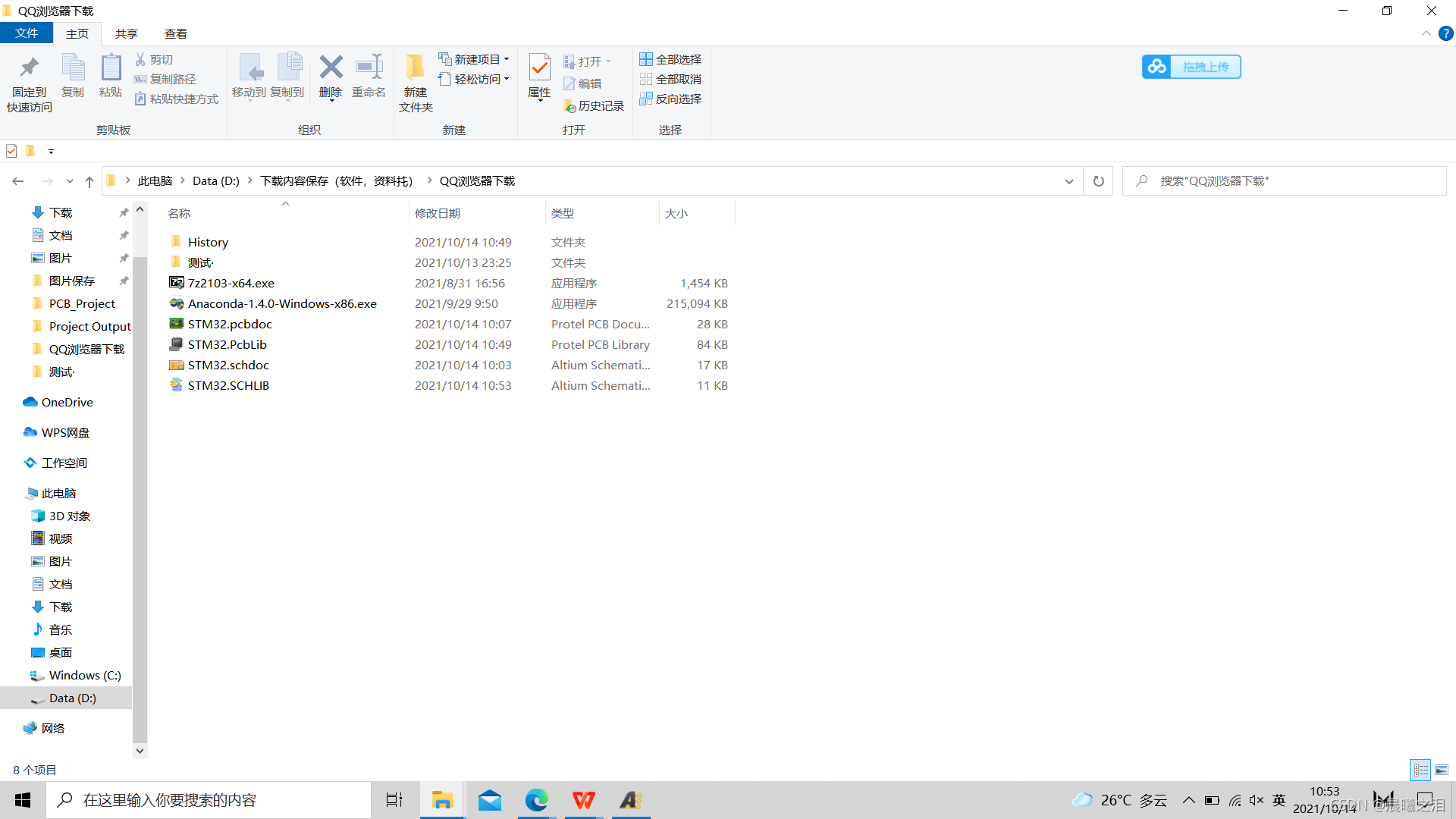1456x819 pixels.
Task: Switch to details list view mode
Action: pos(1420,770)
